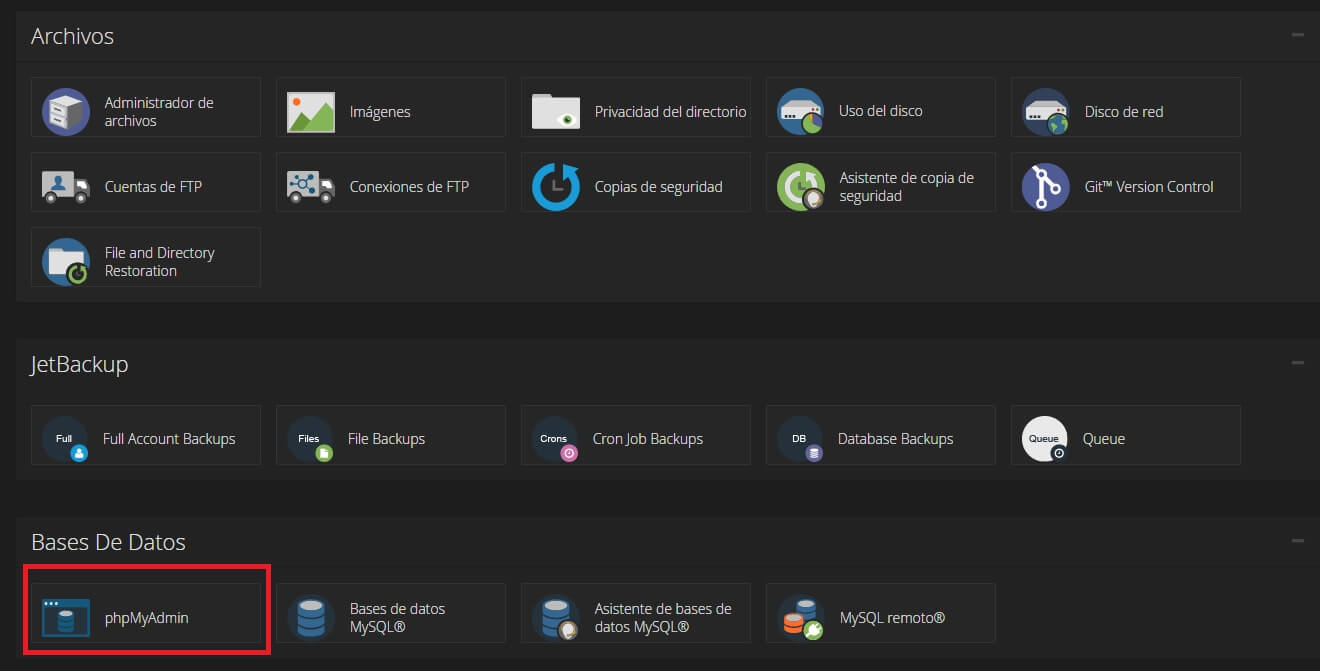Select Full Account Backups link
This screenshot has height=671, width=1320.
pyautogui.click(x=169, y=439)
